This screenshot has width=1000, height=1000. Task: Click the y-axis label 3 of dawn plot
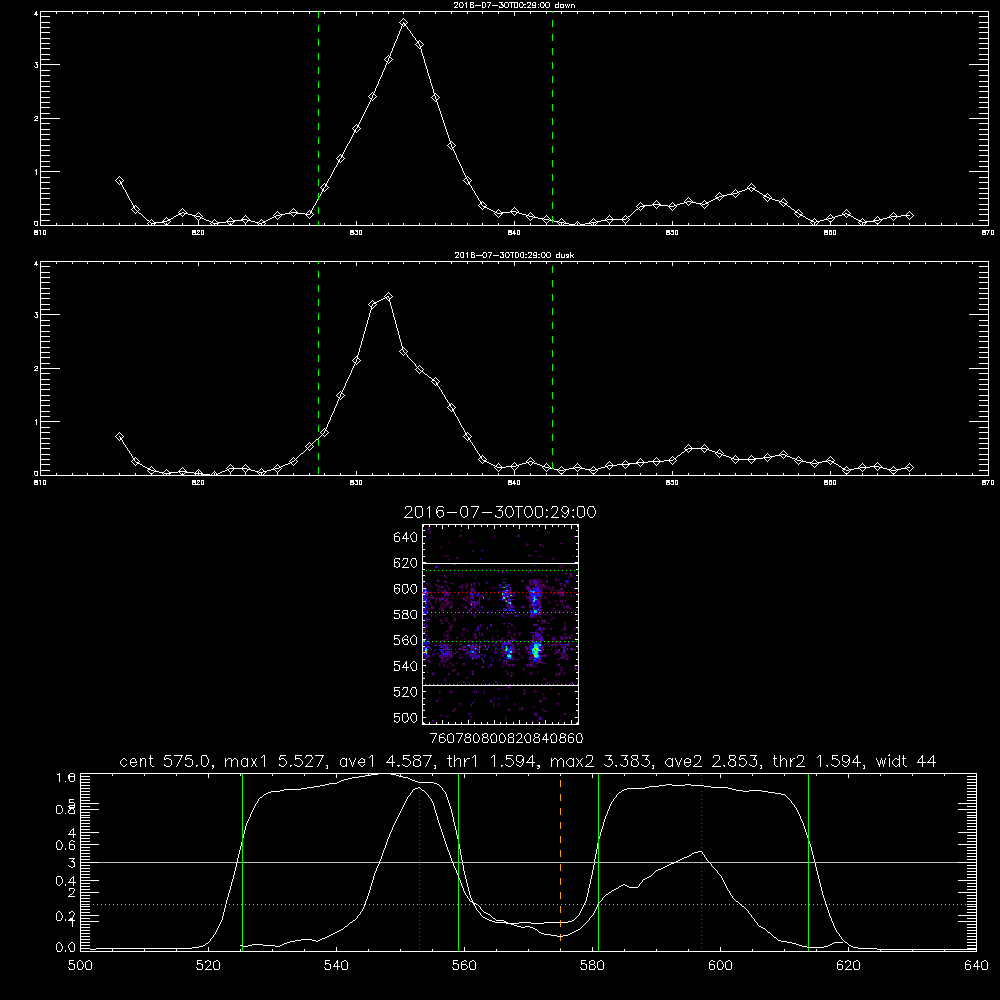(36, 65)
